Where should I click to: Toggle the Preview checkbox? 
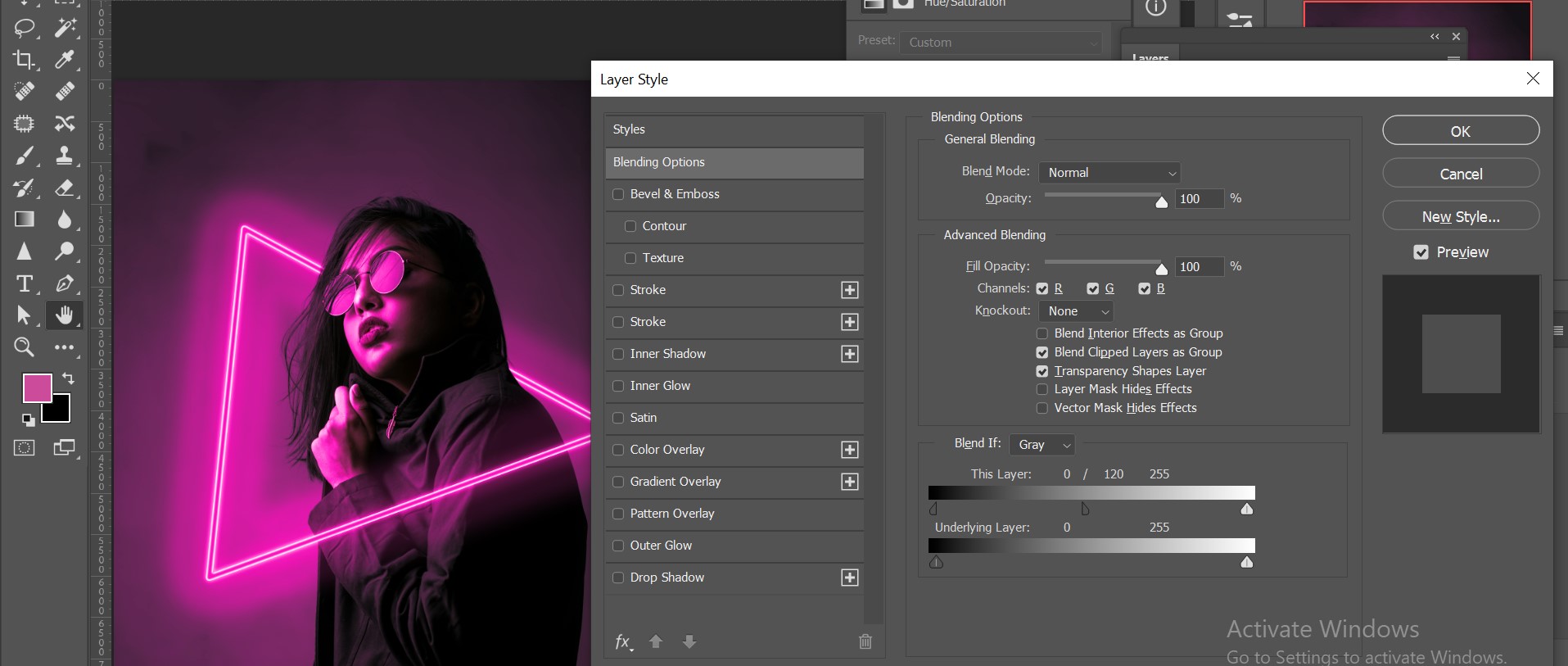(x=1421, y=252)
